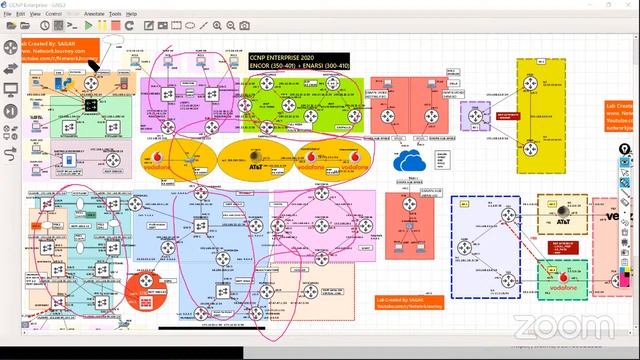Select the Add a link cable tool
This screenshot has height=360, width=640.
[11, 154]
